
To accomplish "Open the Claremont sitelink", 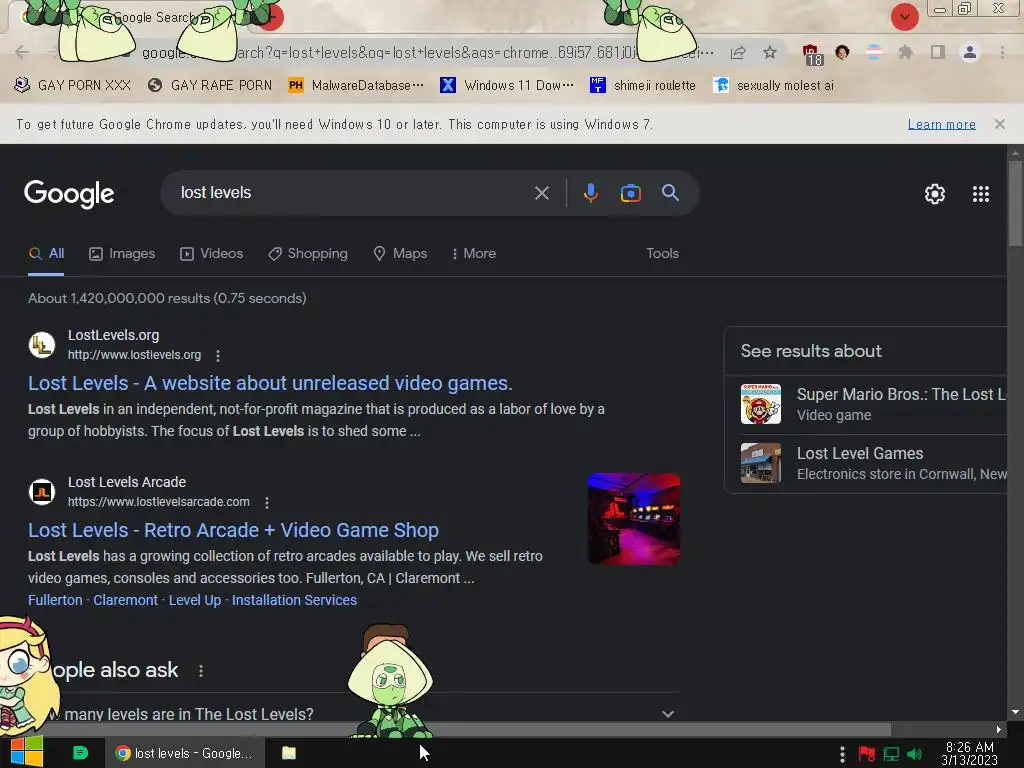I will click(x=125, y=600).
